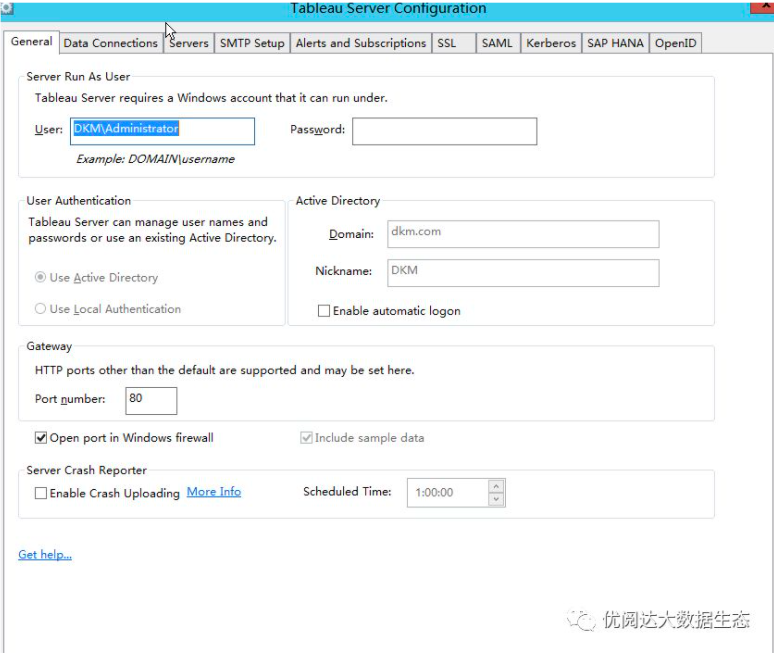This screenshot has width=774, height=656.
Task: Enable automatic logon checkbox
Action: pos(324,311)
